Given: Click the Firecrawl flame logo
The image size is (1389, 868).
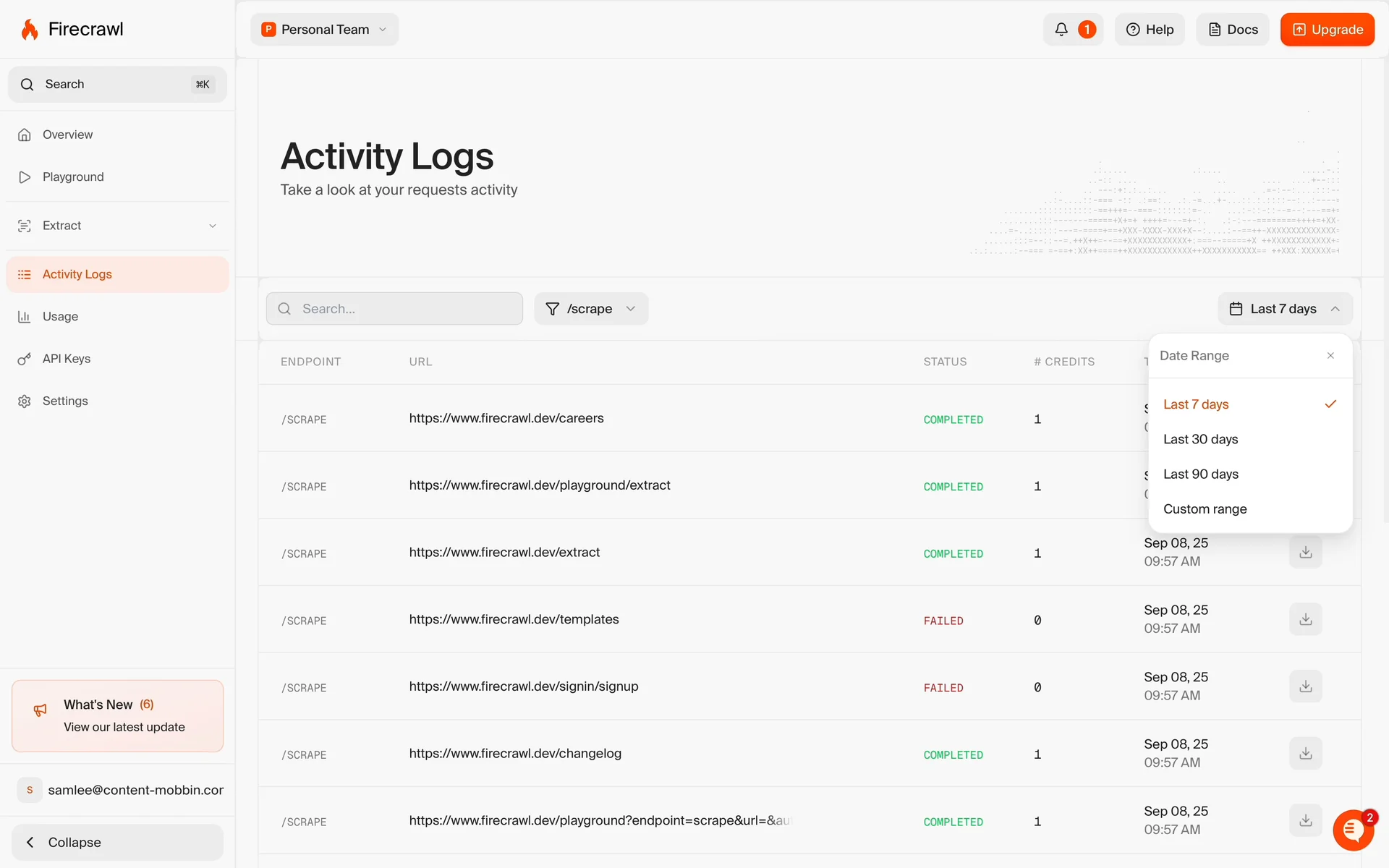Looking at the screenshot, I should coord(30,30).
